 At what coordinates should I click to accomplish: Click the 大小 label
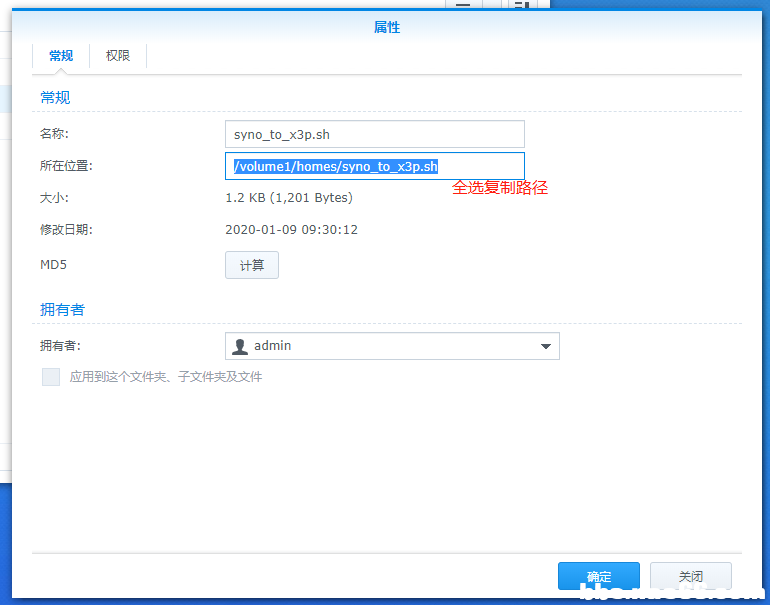[x=54, y=198]
